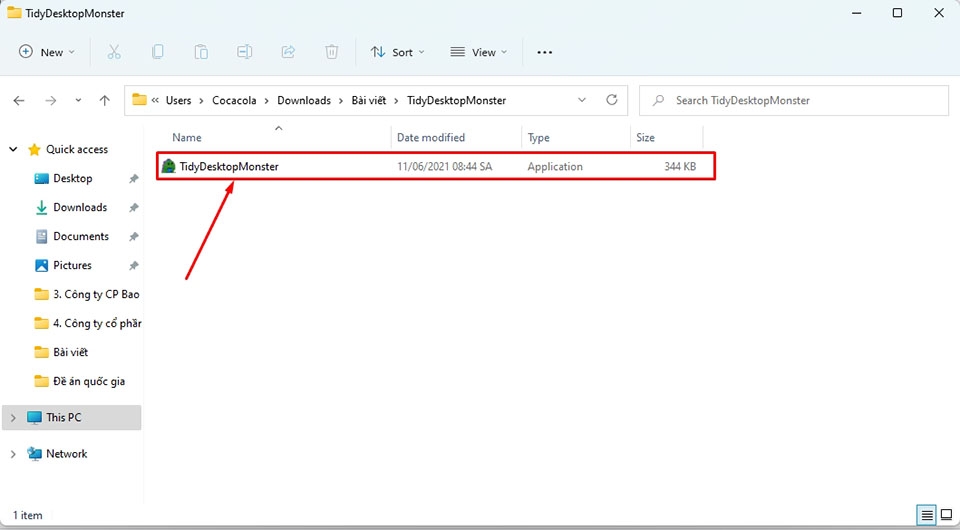Switch to details view layout icon
The image size is (960, 530).
click(x=927, y=515)
